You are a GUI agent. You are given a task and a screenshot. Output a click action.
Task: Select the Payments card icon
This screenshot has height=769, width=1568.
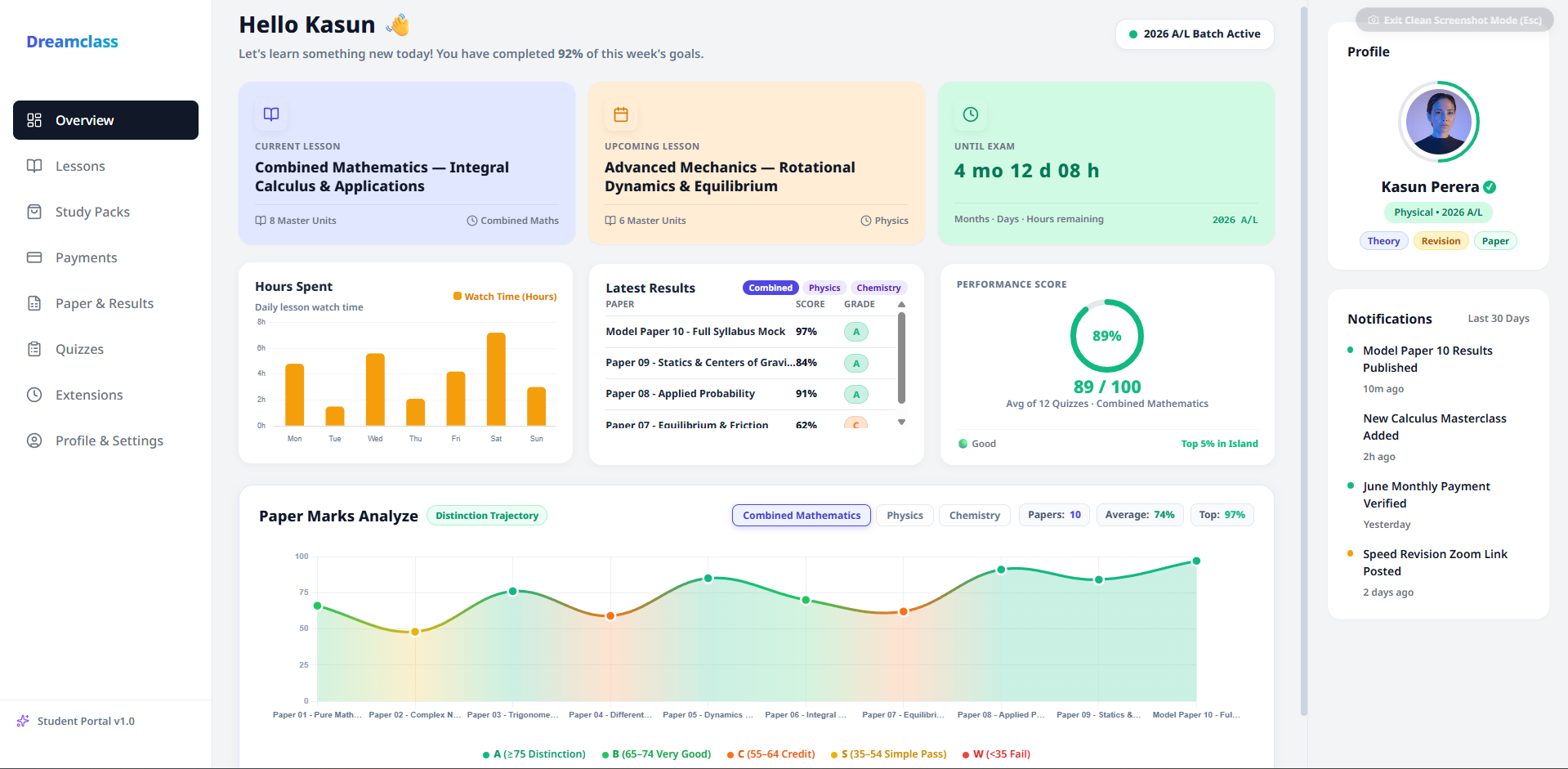click(34, 257)
